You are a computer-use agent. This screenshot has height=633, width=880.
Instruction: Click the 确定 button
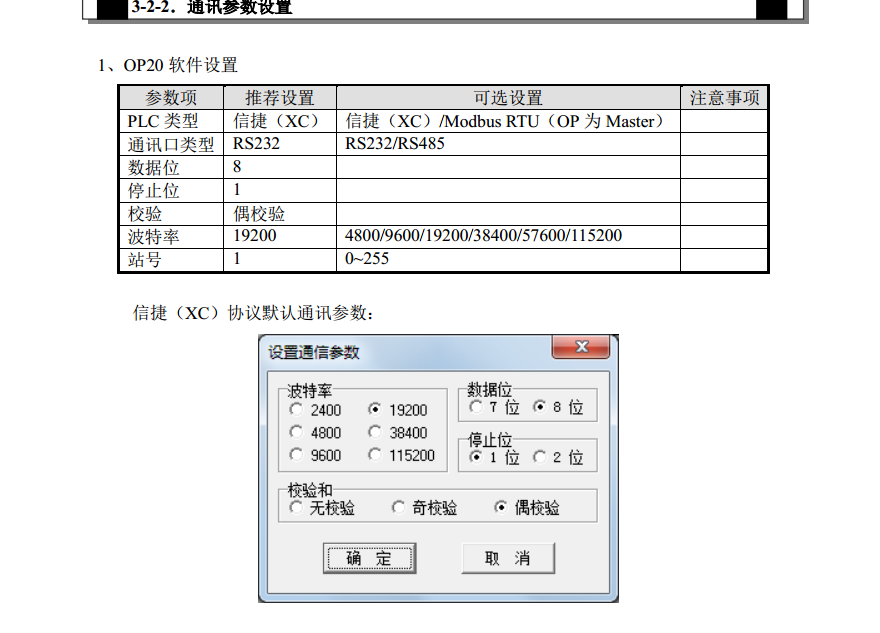click(369, 558)
